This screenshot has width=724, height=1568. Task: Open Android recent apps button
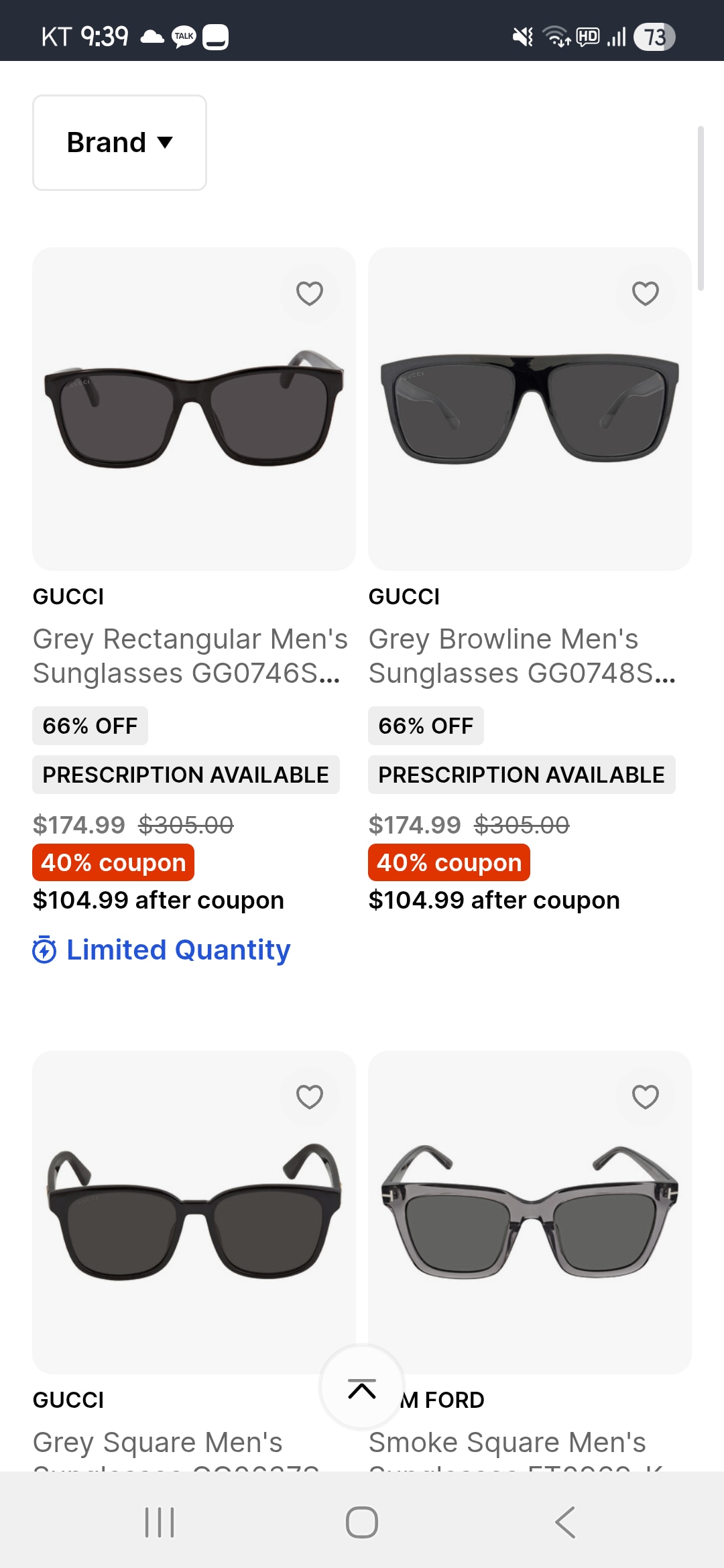(x=160, y=1522)
